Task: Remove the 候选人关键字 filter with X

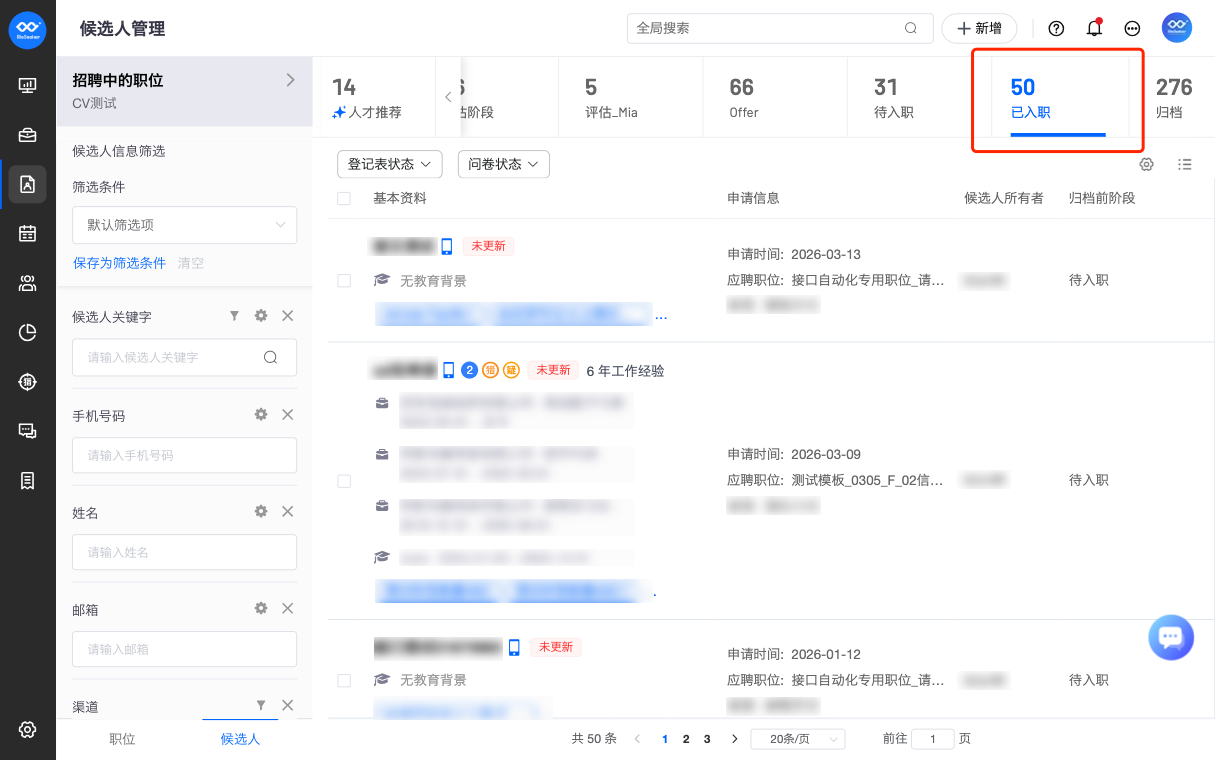Action: tap(288, 316)
